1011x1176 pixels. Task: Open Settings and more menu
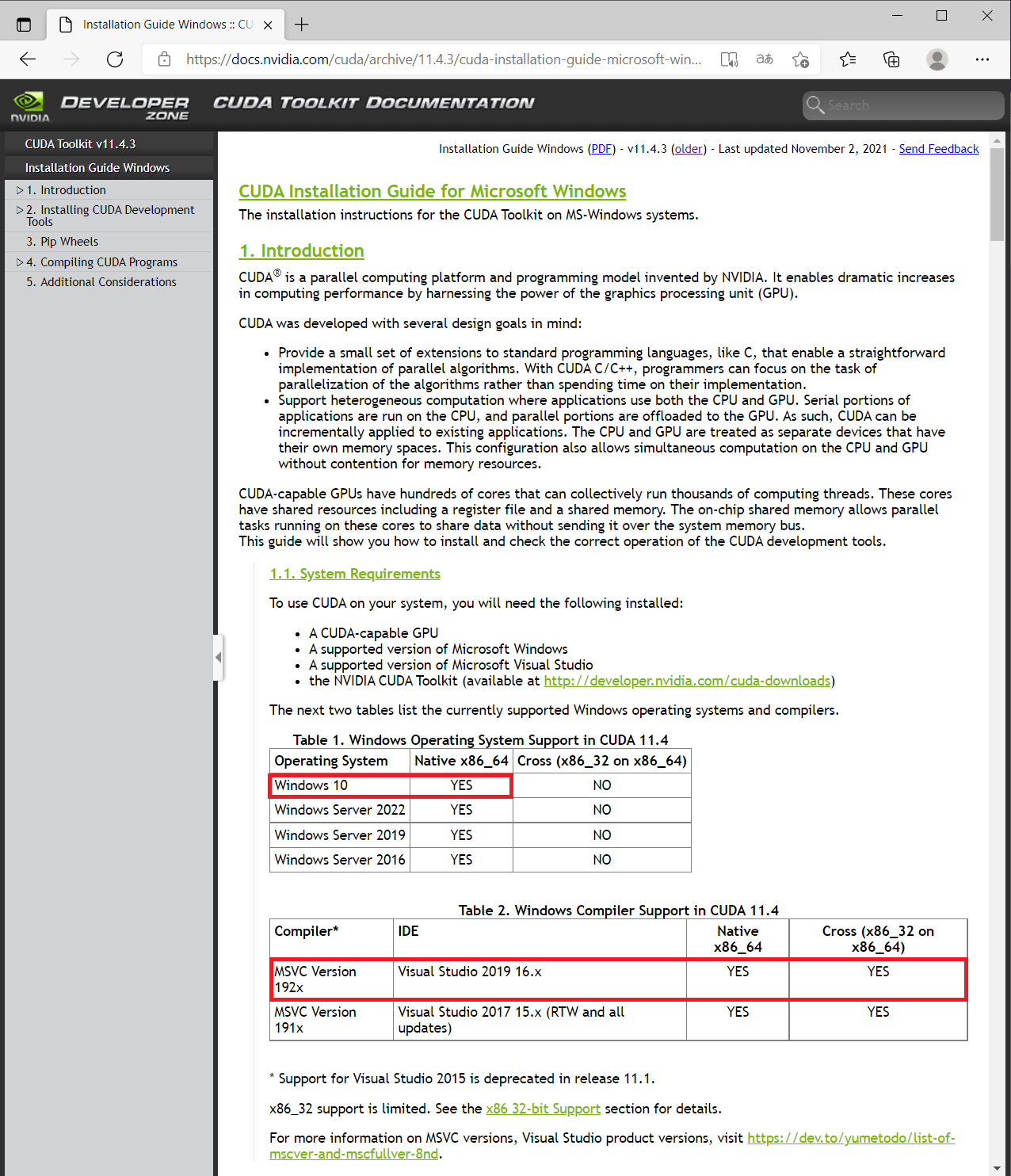(x=982, y=59)
